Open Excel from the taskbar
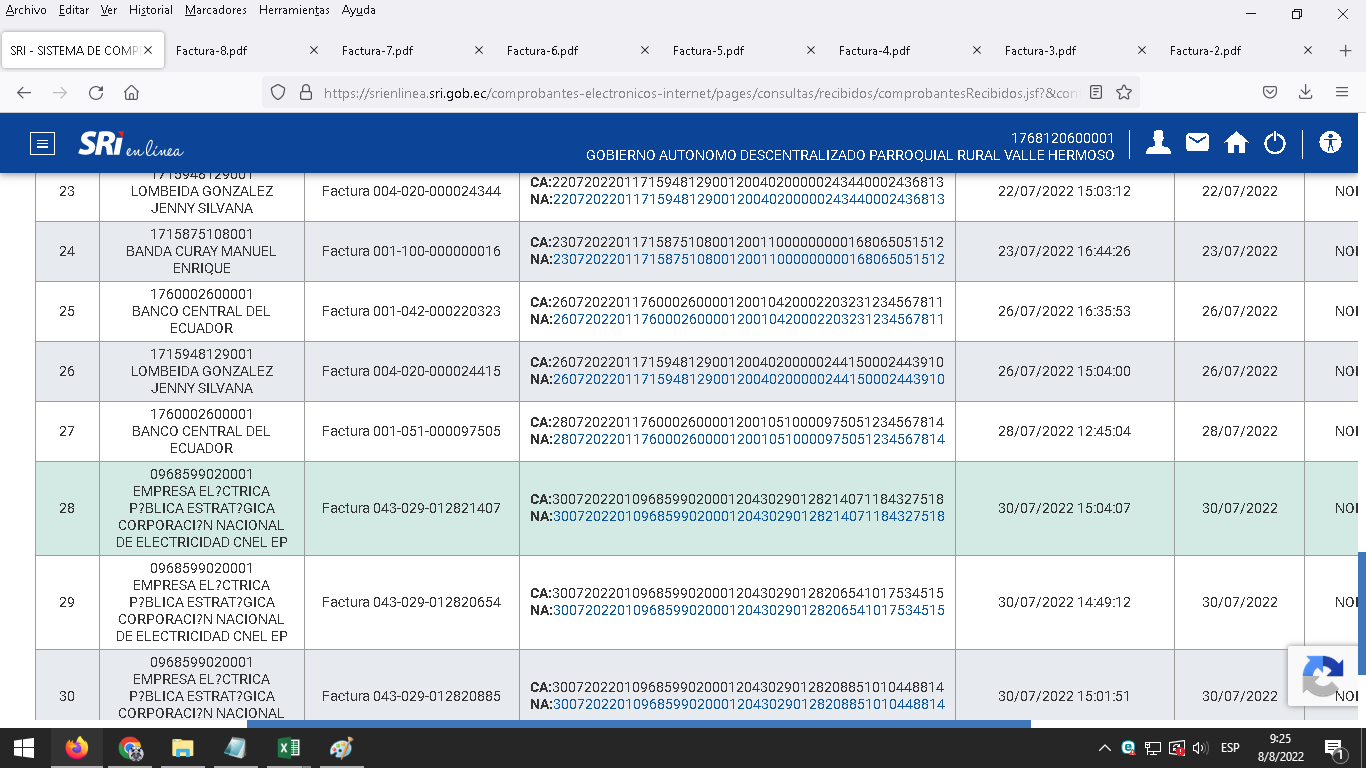1366x768 pixels. [x=288, y=748]
